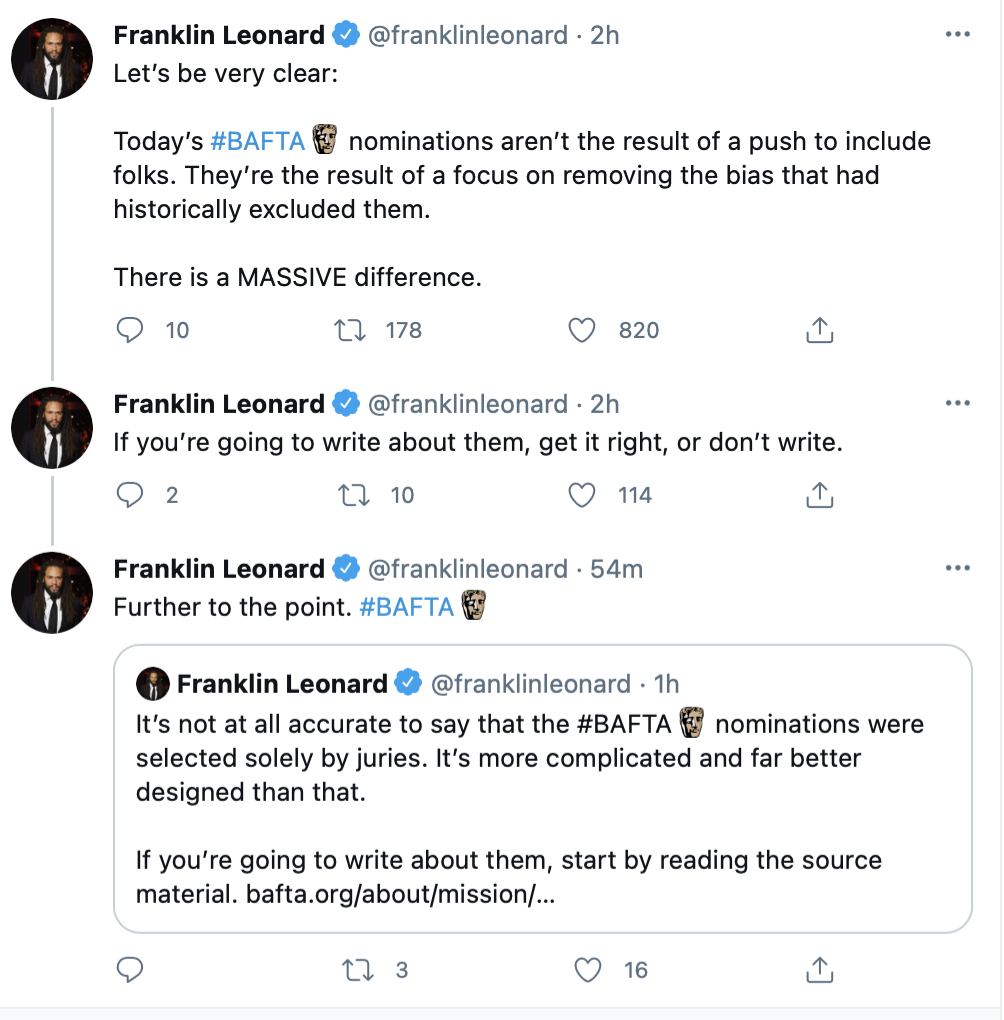
Task: Share the 'get it right' tweet
Action: pos(819,494)
